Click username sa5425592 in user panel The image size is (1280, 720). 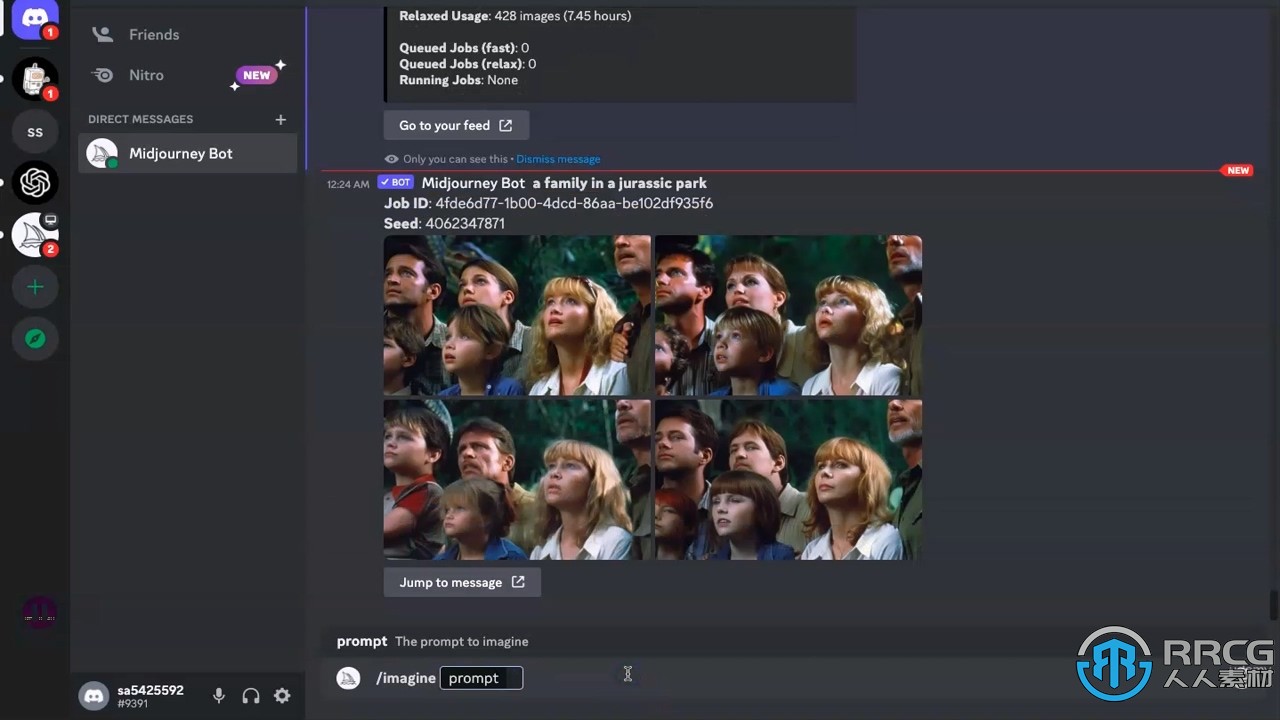[x=150, y=690]
